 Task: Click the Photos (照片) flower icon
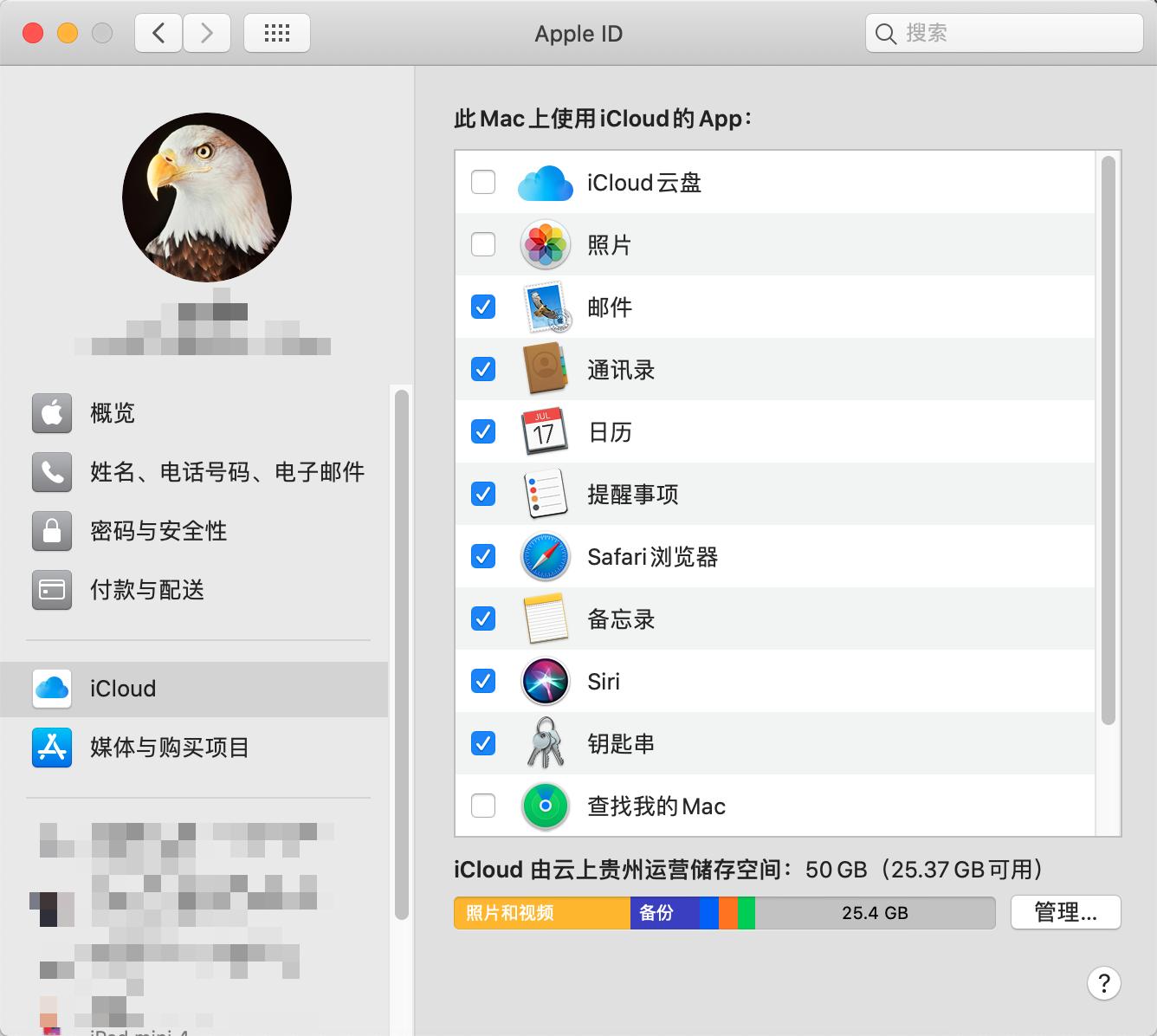545,244
